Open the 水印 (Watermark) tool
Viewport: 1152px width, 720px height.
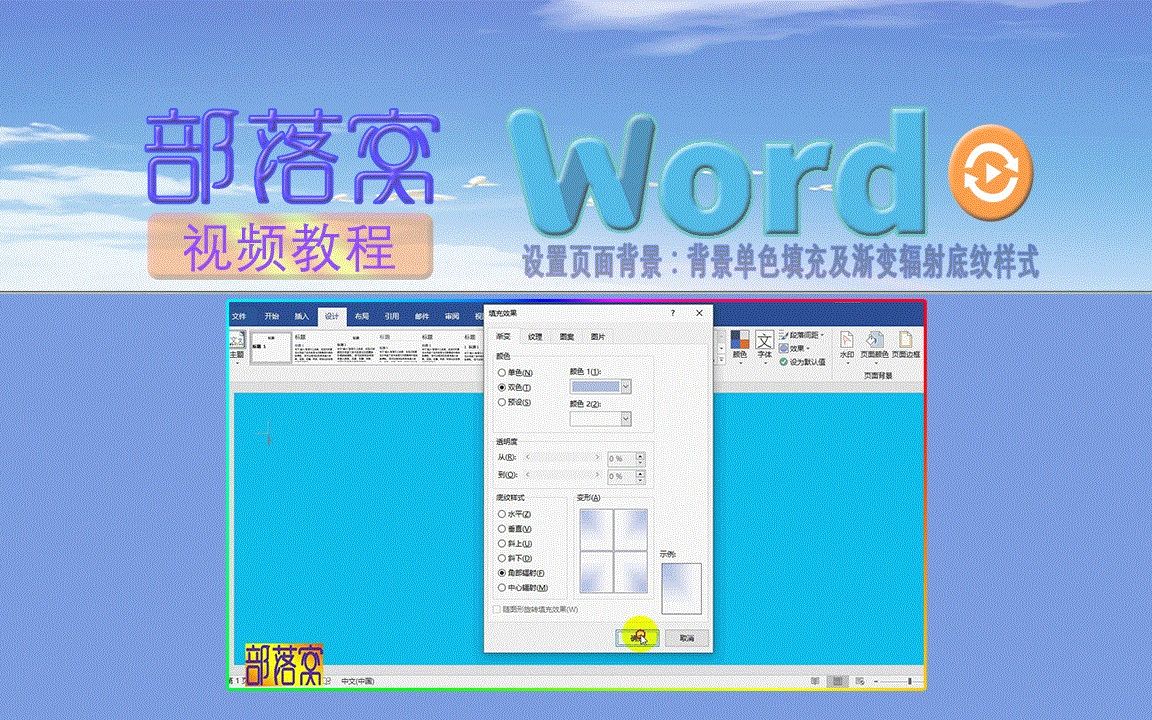pyautogui.click(x=847, y=345)
